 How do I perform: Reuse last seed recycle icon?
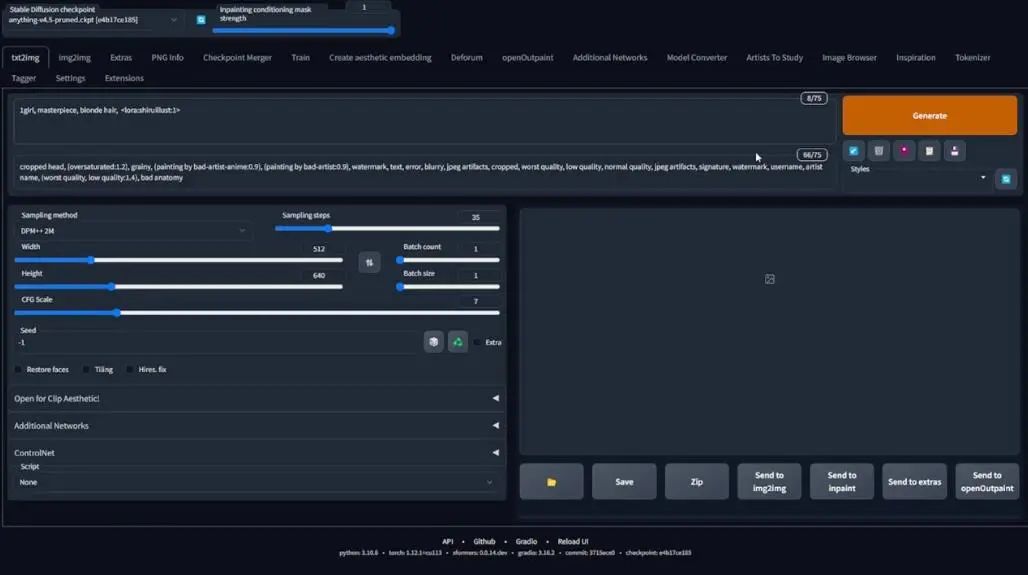pyautogui.click(x=458, y=342)
